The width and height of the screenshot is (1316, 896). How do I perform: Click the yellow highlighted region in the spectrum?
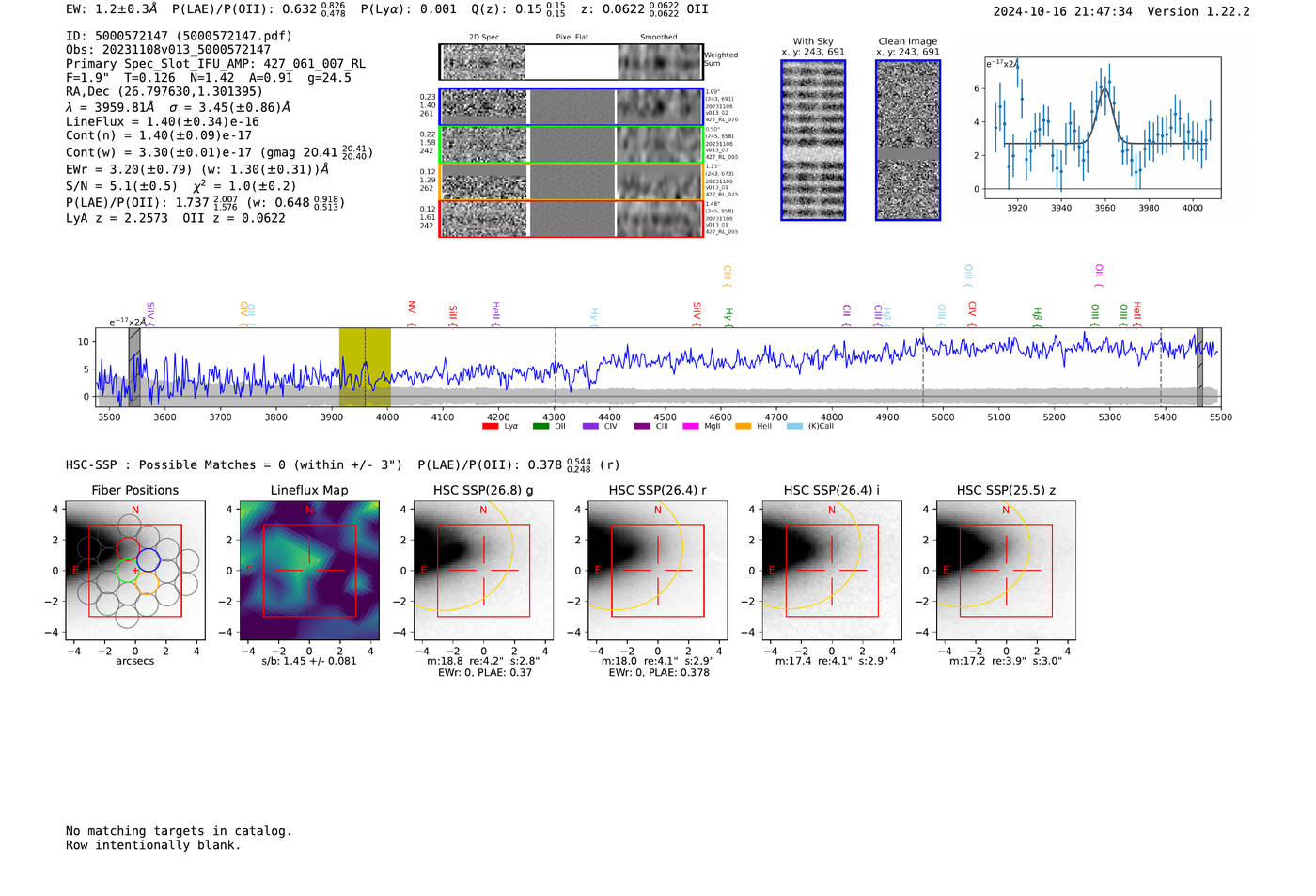pos(365,367)
